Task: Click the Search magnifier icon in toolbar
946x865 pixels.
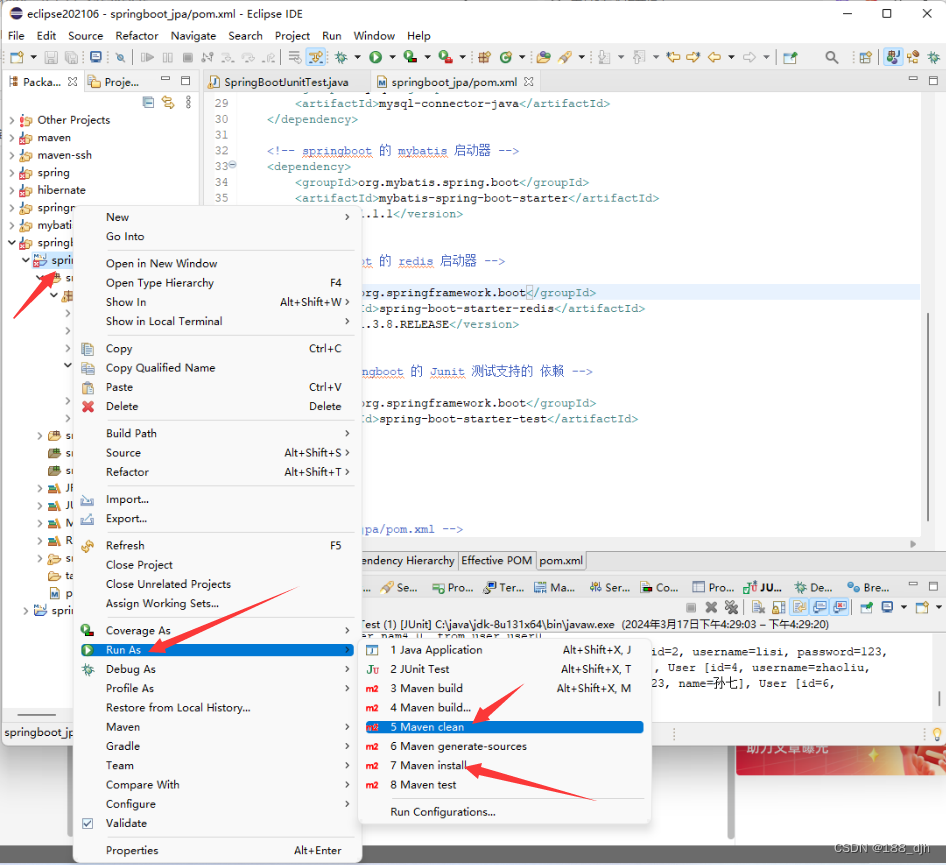Action: pos(831,57)
